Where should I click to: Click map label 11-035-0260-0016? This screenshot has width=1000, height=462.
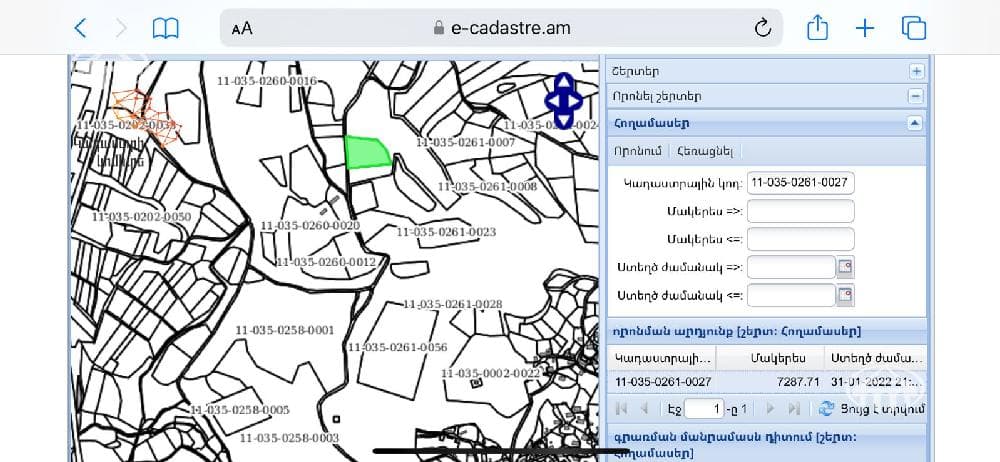[x=267, y=81]
